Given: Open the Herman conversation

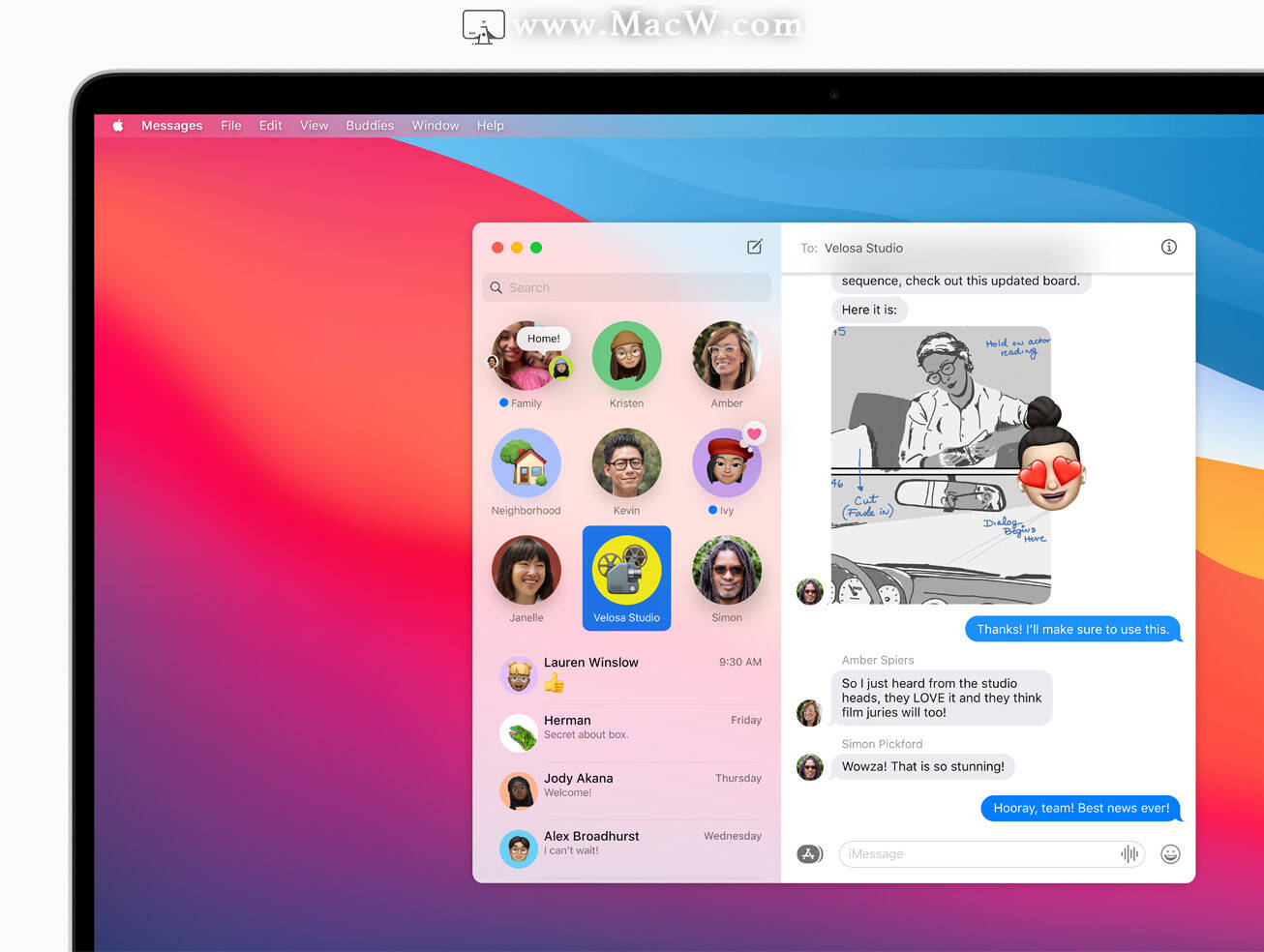Looking at the screenshot, I should [x=629, y=733].
